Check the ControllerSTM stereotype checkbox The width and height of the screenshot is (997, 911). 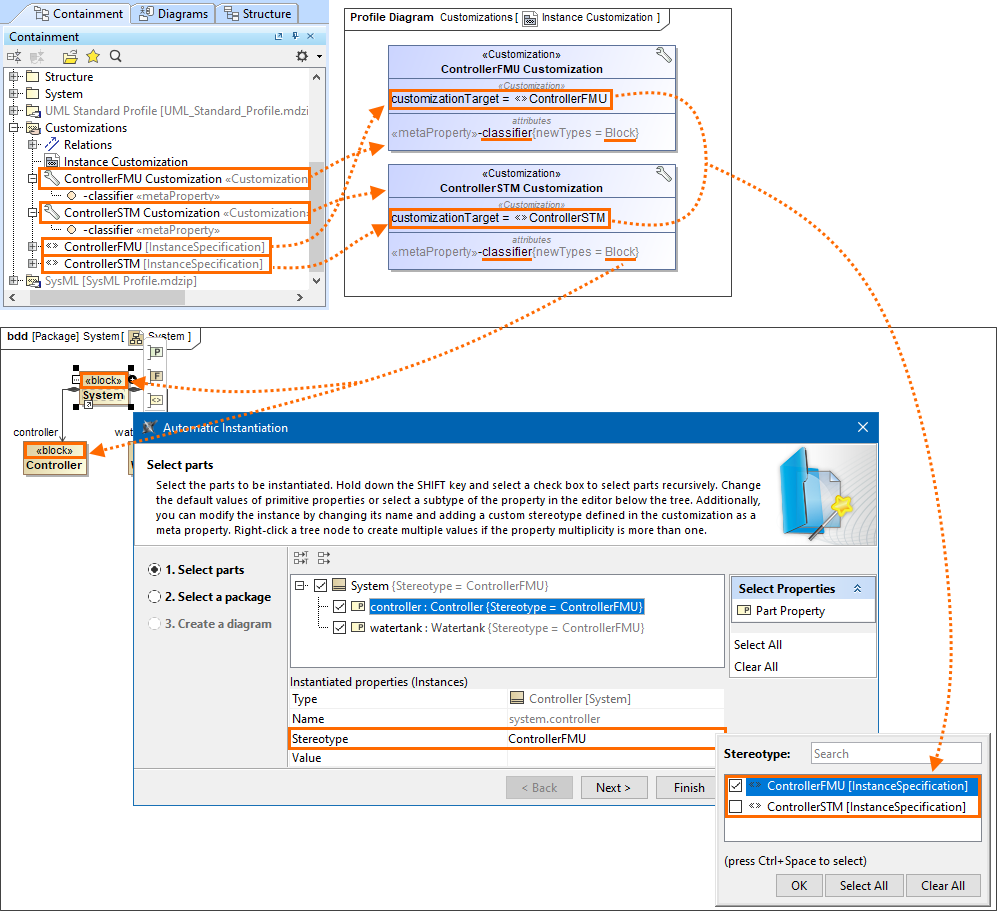click(736, 807)
